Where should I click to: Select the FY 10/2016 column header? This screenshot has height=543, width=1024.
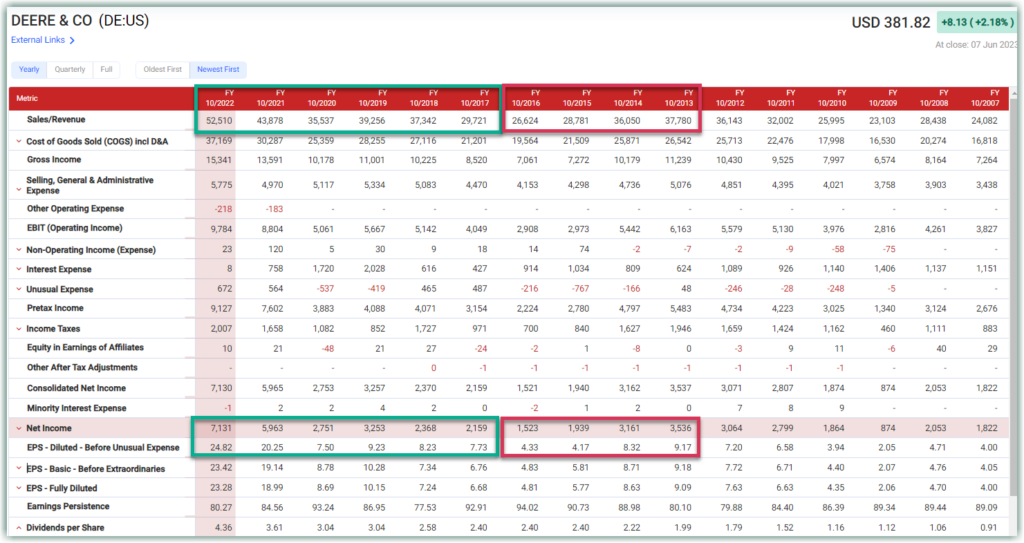point(526,98)
